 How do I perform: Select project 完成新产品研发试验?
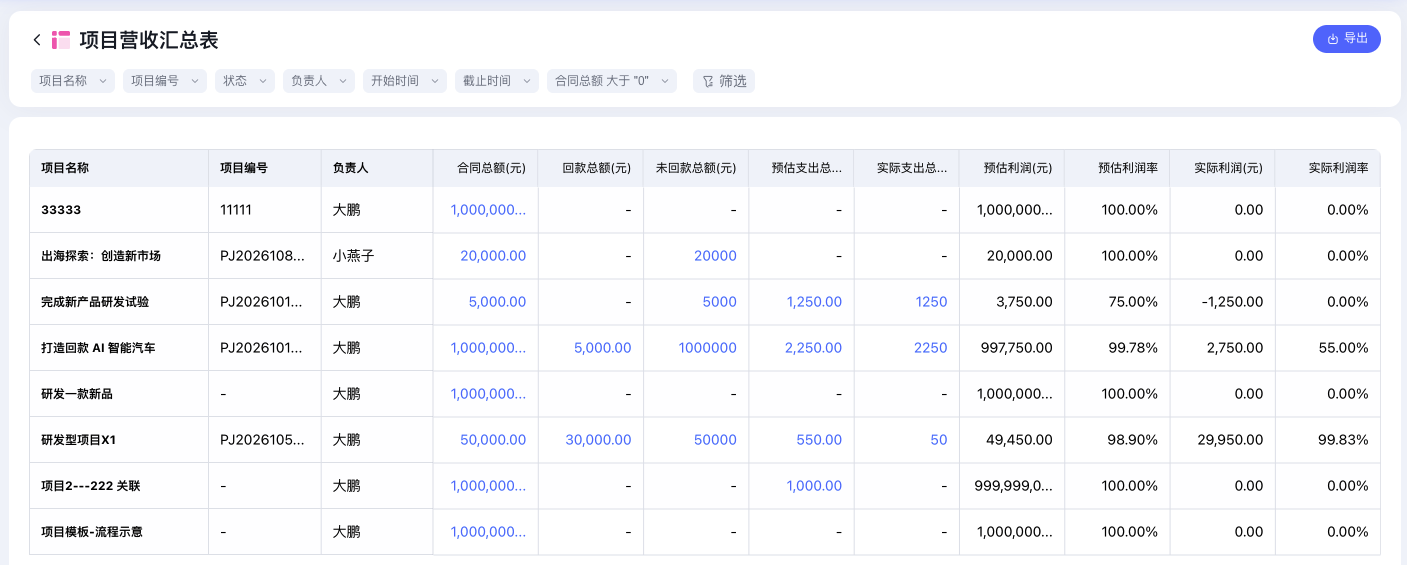(x=95, y=302)
